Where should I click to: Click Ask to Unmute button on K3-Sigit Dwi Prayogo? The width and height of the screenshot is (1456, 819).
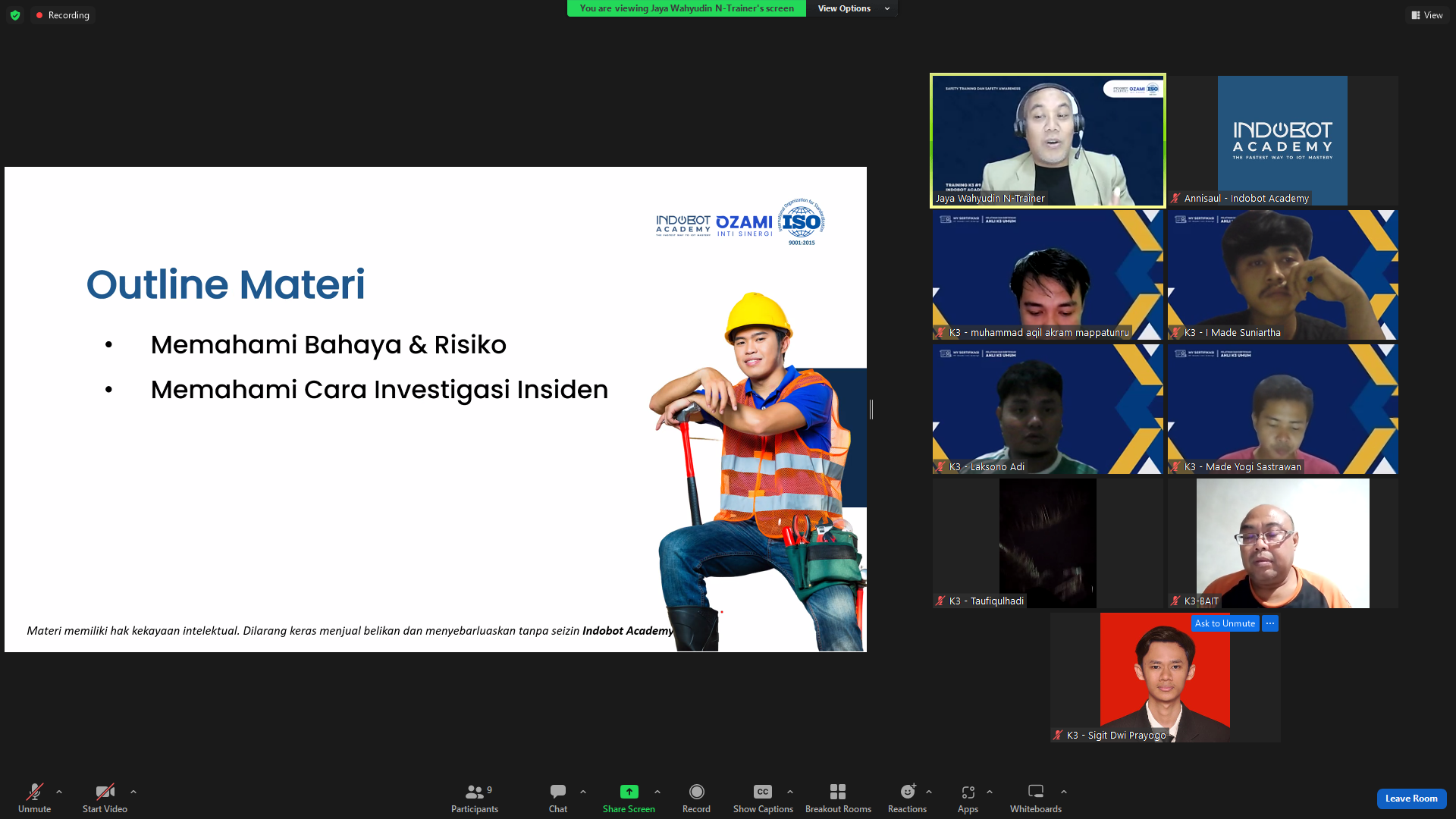[x=1224, y=623]
